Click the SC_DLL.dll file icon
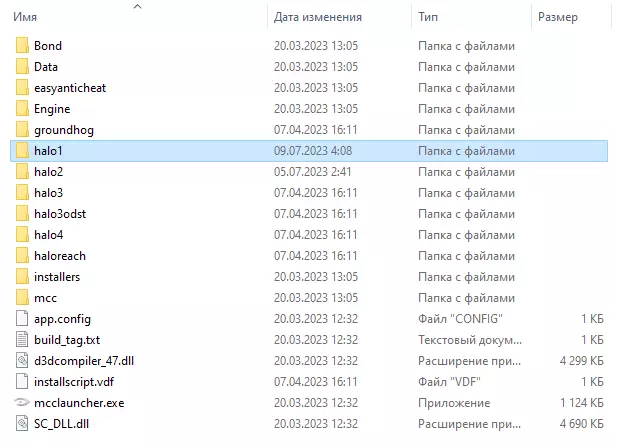 click(22, 423)
